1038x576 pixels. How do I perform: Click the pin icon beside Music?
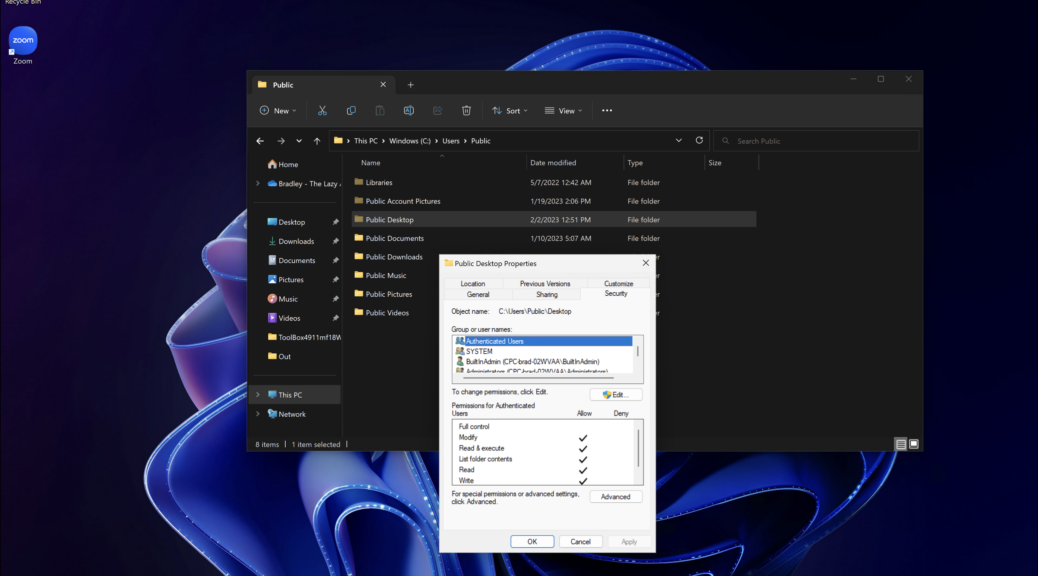335,299
